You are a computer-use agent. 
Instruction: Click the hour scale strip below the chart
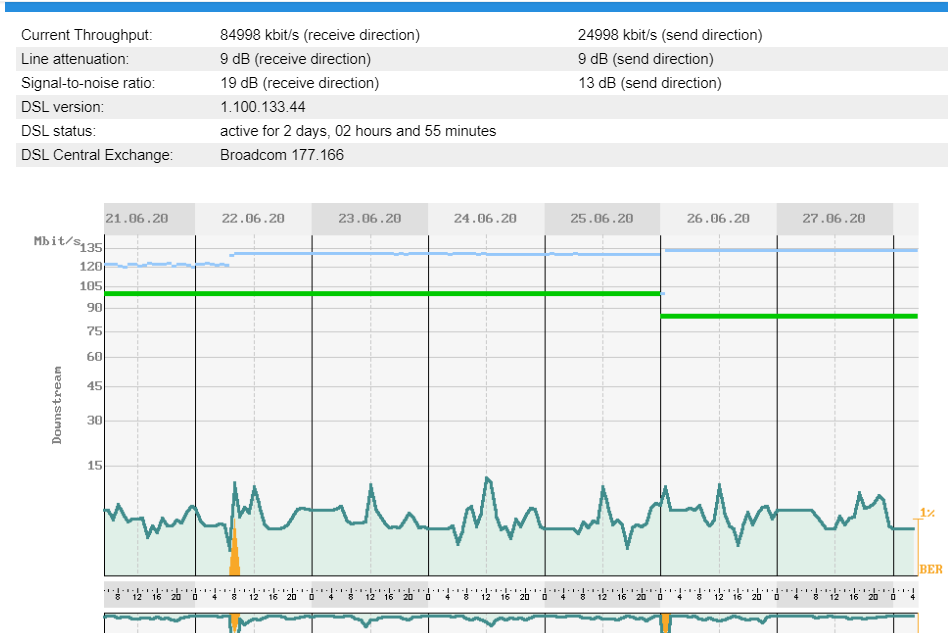pos(500,596)
